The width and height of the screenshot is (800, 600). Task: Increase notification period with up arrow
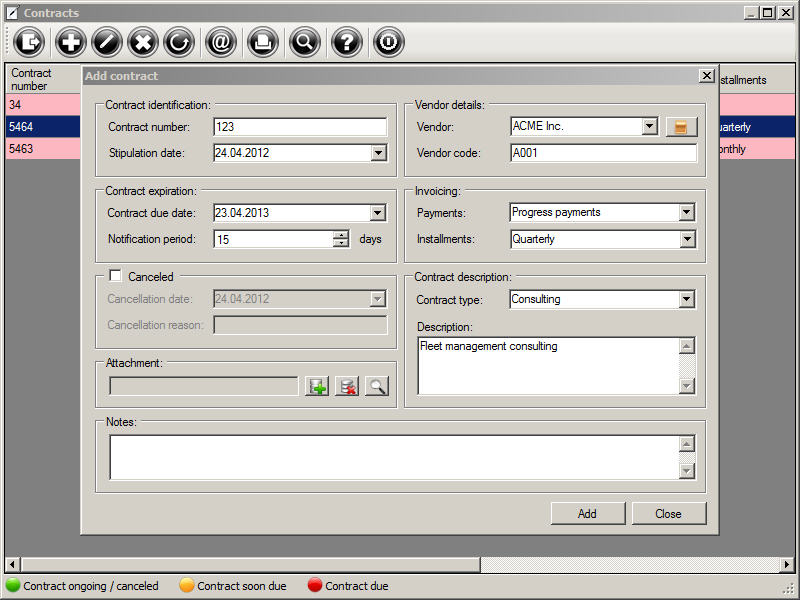coord(341,235)
